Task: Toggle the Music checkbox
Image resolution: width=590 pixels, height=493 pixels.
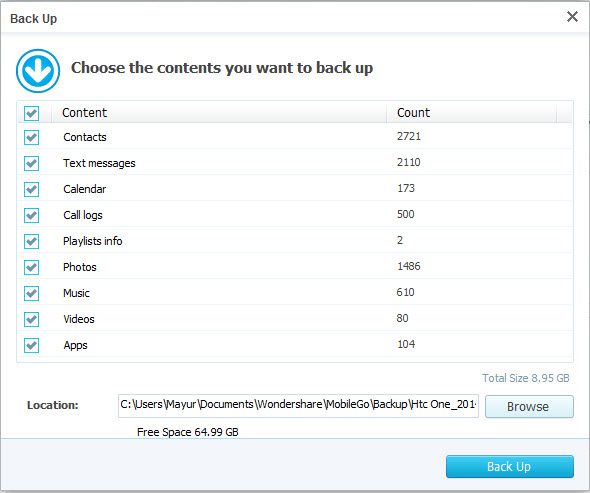Action: coord(31,293)
